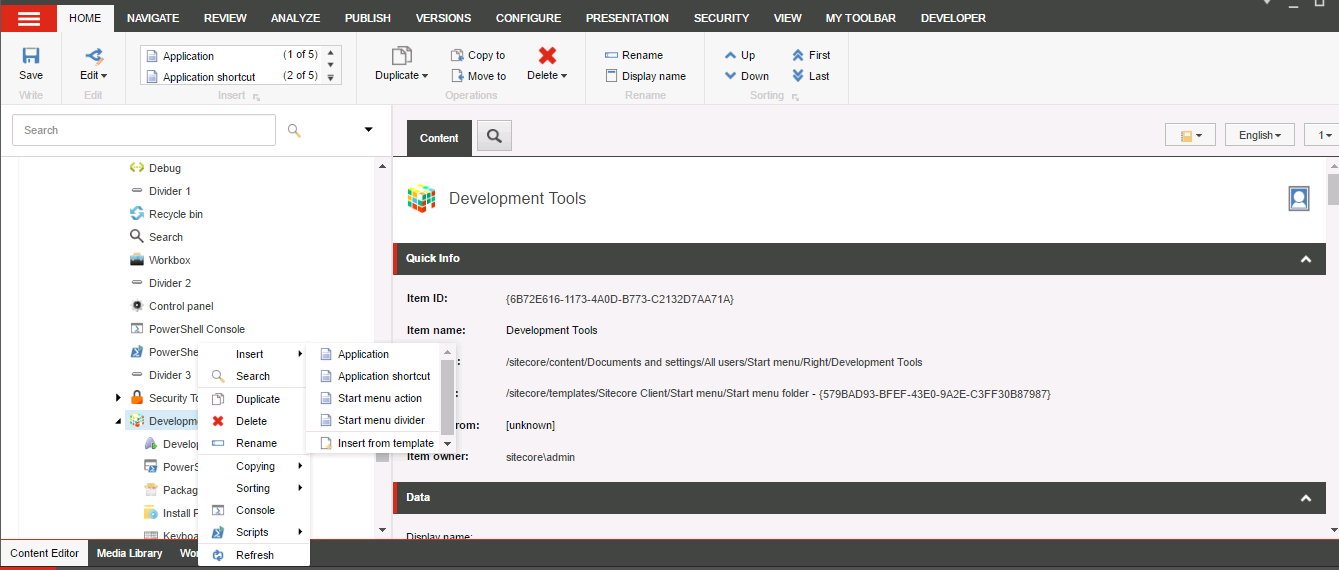The image size is (1339, 570).
Task: Switch to the PUBLISH ribbon tab
Action: [x=368, y=18]
